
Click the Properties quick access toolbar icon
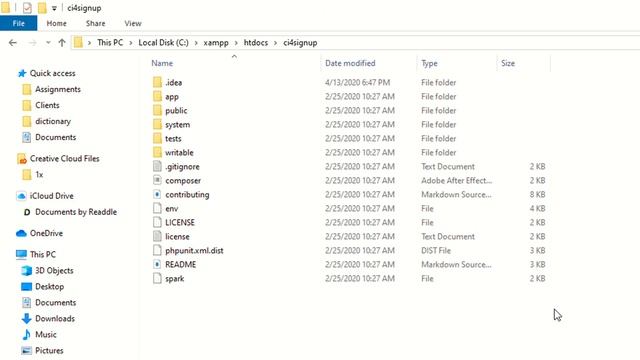[x=27, y=8]
